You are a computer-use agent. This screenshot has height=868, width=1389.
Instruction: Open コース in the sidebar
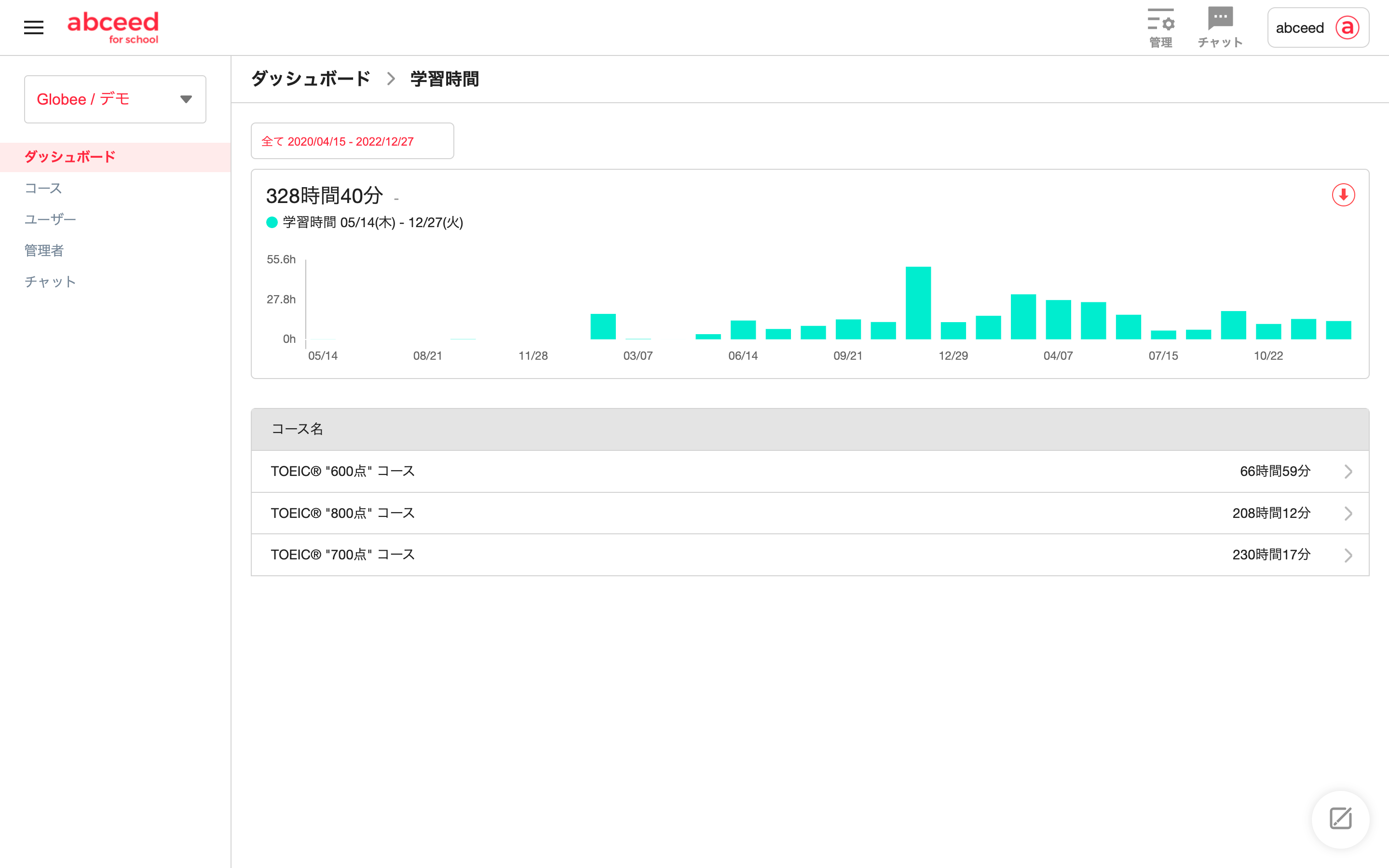[43, 188]
